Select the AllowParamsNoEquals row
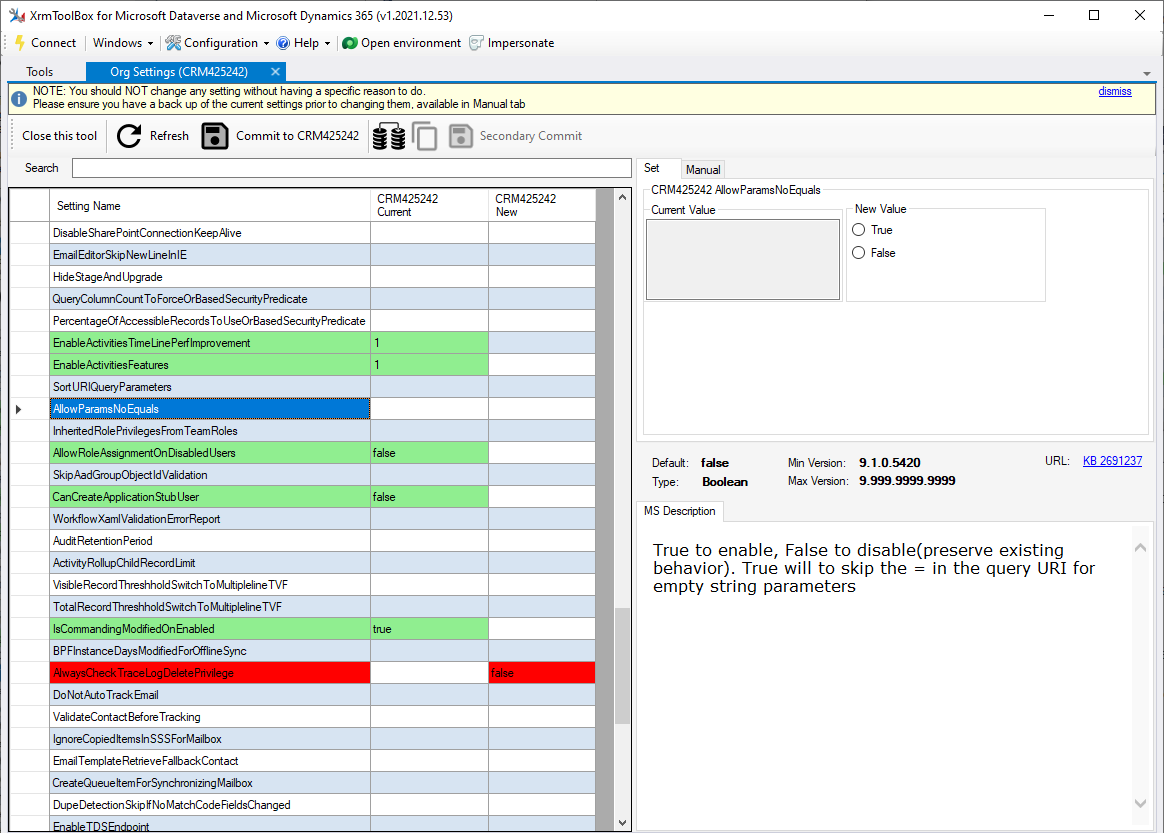 pos(302,409)
